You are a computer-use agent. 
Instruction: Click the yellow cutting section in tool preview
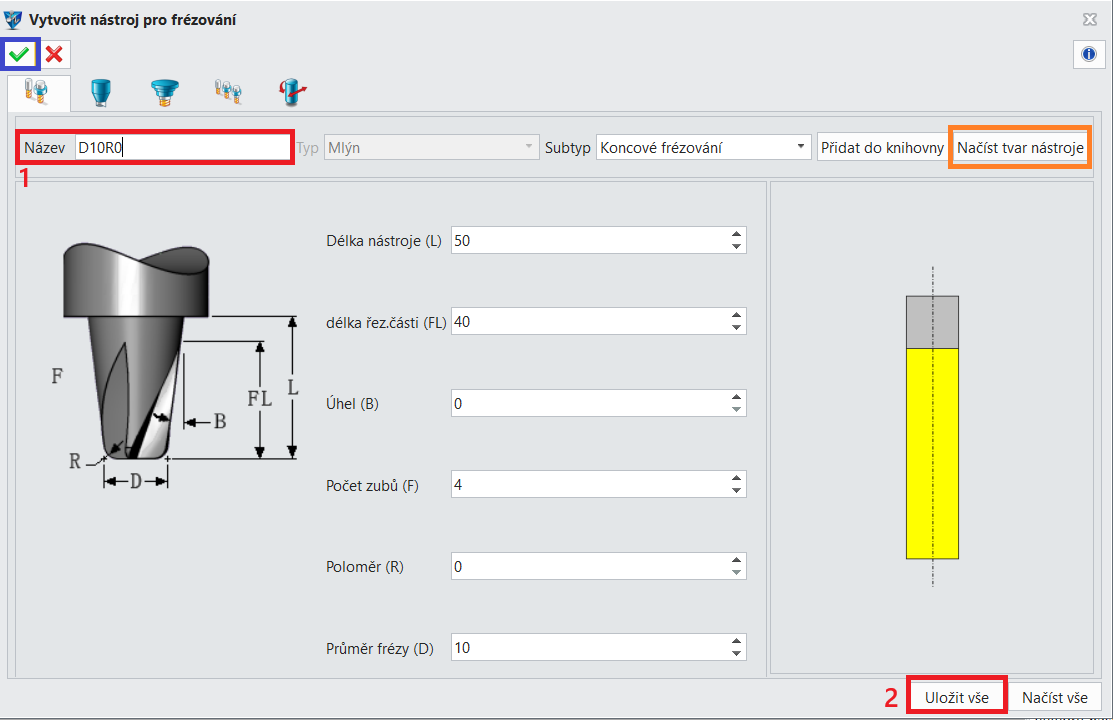[932, 453]
